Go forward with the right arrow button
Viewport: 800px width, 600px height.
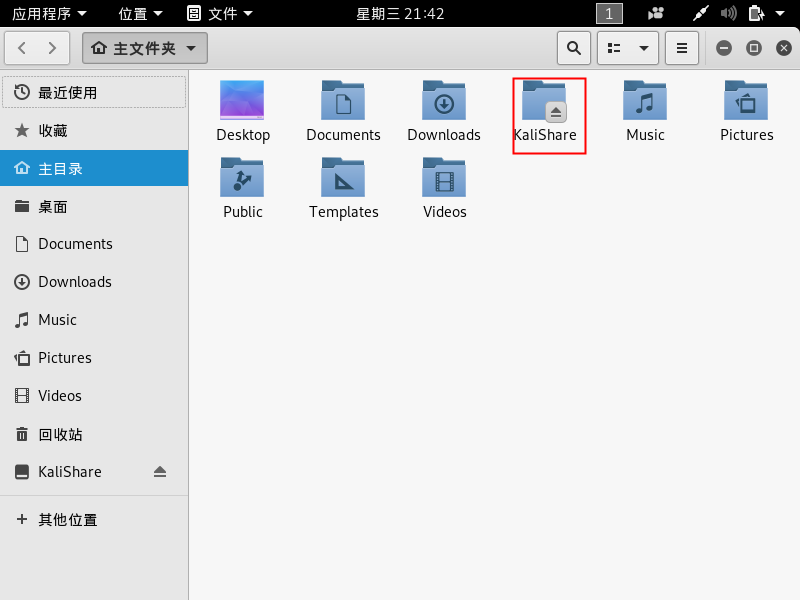click(53, 48)
